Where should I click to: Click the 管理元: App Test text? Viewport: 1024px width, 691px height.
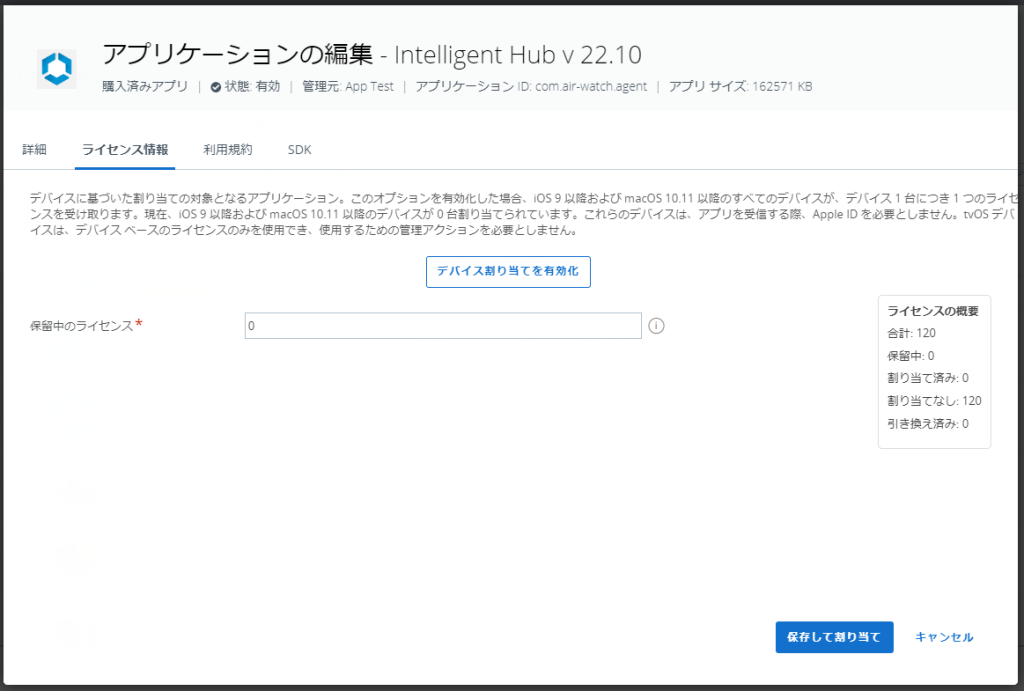(347, 86)
